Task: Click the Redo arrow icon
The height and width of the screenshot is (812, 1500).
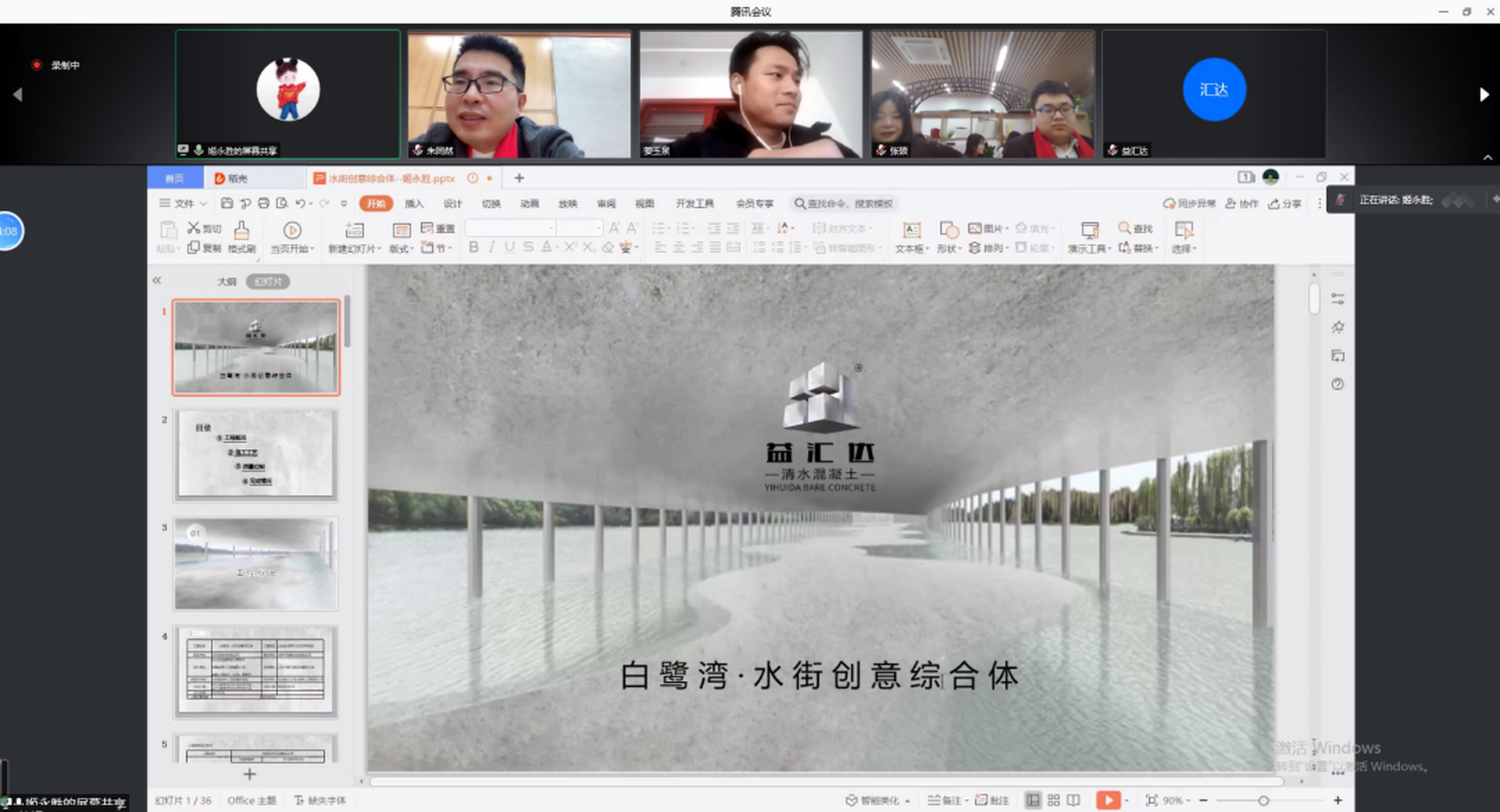Action: click(x=323, y=203)
